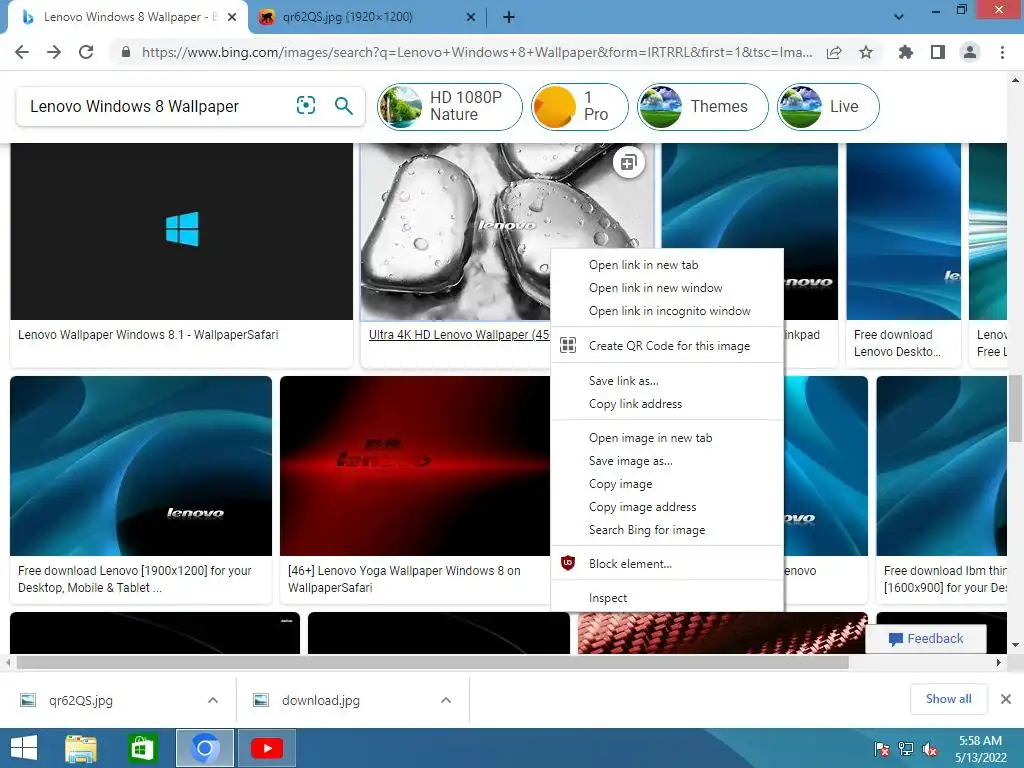
Task: Open the Chrome three-dot menu
Action: (1002, 52)
